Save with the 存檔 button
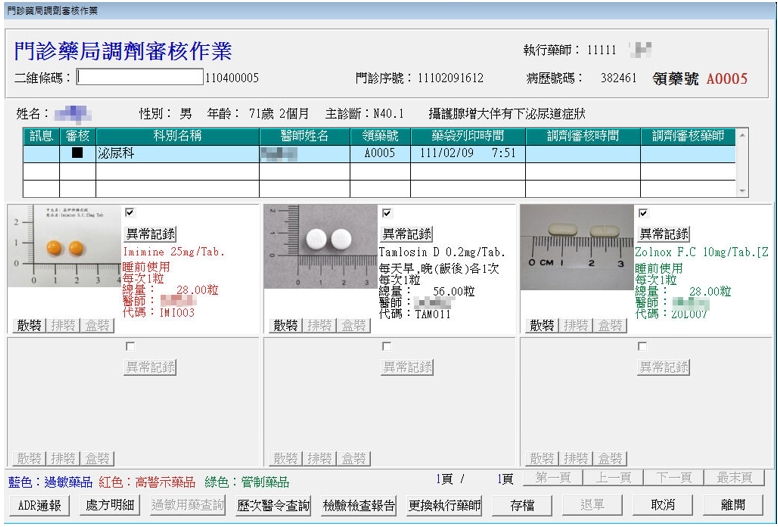 pos(522,505)
